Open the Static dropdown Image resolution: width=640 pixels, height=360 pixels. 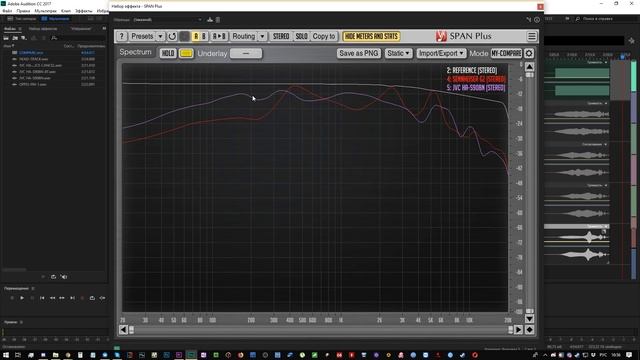point(398,53)
